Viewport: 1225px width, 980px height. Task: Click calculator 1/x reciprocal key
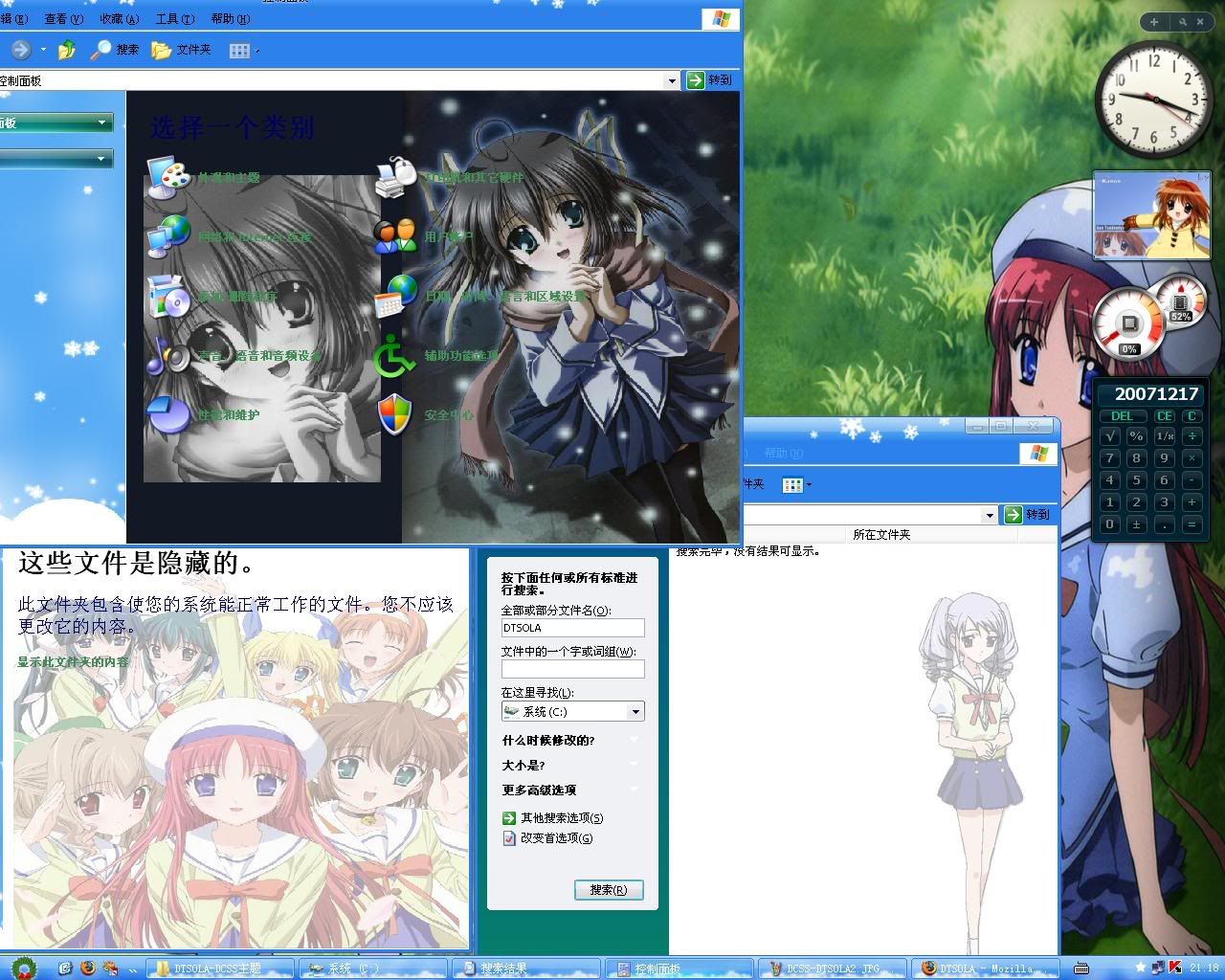click(1165, 435)
